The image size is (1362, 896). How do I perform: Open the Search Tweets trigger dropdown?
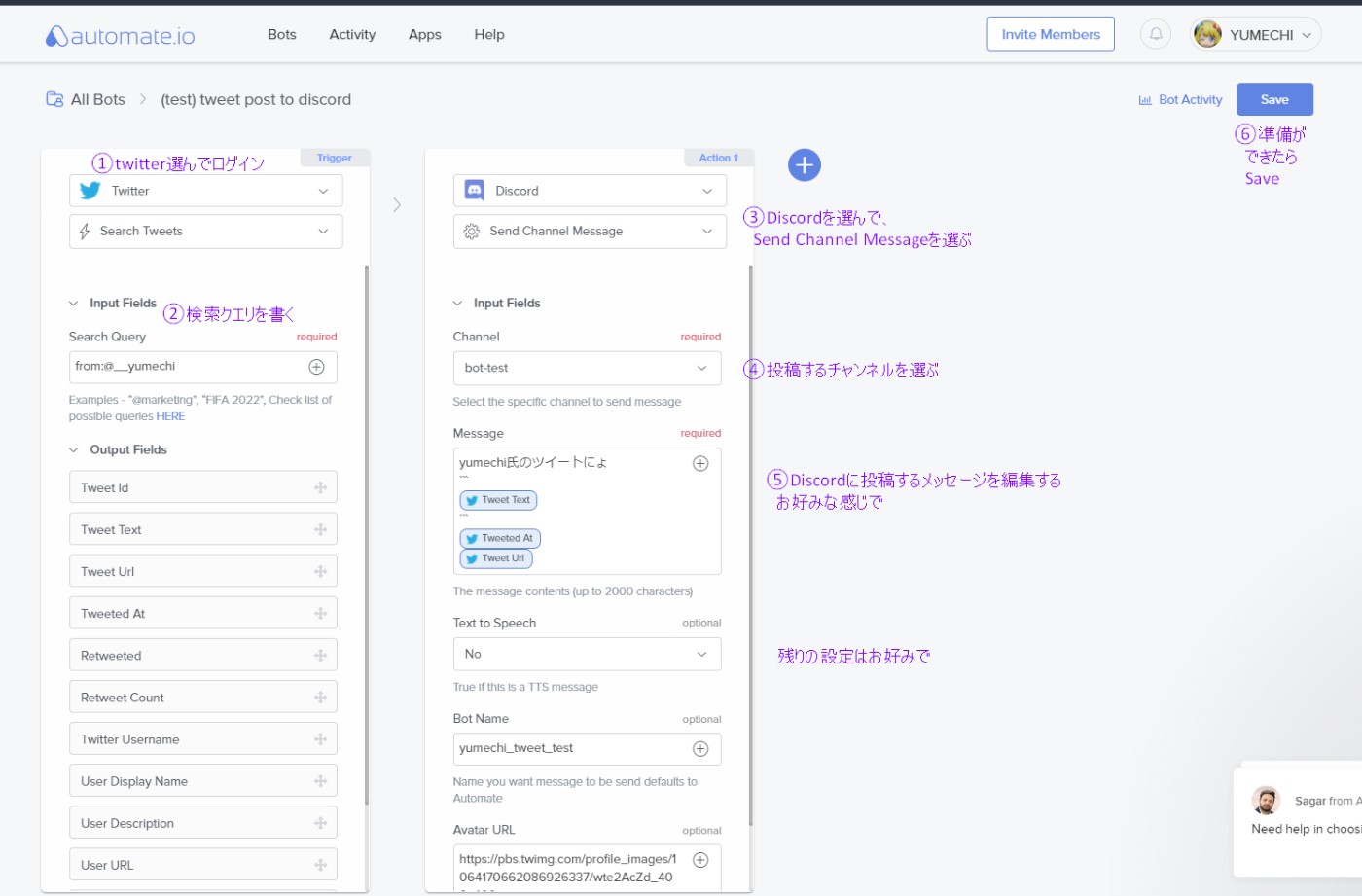206,232
